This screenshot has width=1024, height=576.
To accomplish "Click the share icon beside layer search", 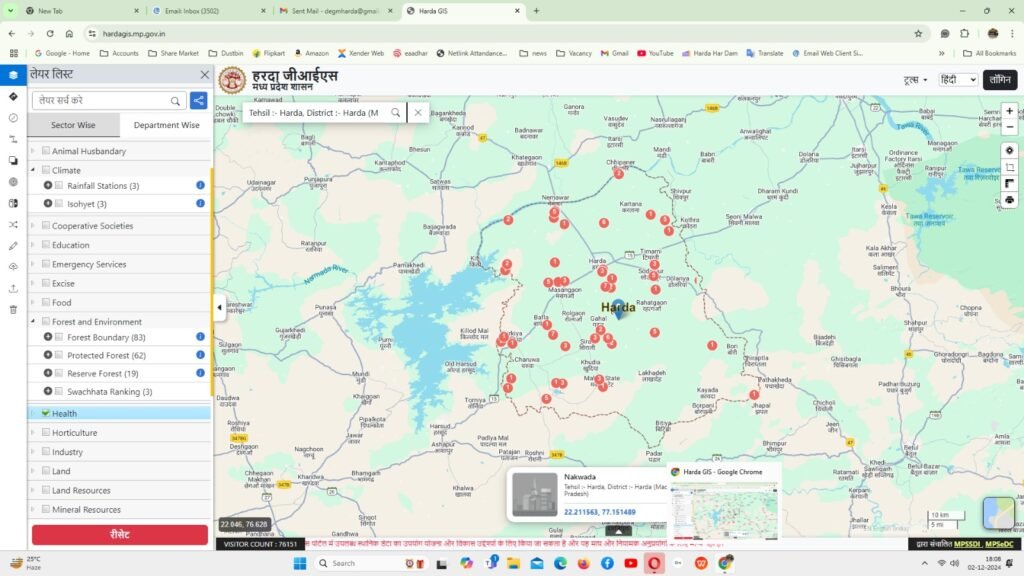I will [x=199, y=100].
